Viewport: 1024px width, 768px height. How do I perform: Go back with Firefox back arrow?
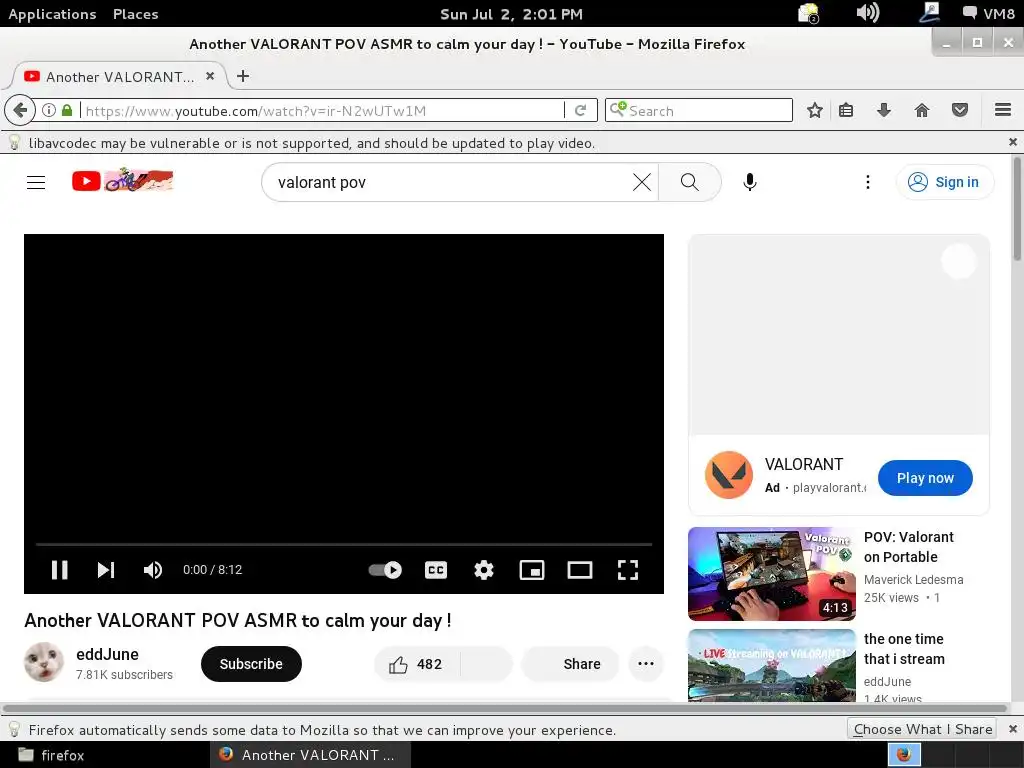(x=20, y=110)
